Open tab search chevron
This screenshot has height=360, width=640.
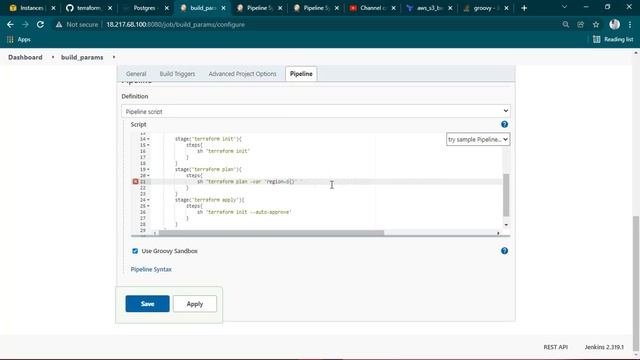(x=564, y=7)
